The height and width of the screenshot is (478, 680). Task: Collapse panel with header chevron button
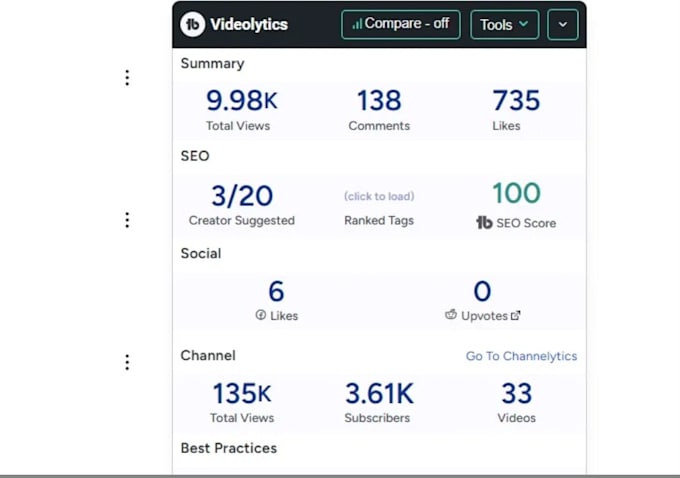tap(563, 25)
